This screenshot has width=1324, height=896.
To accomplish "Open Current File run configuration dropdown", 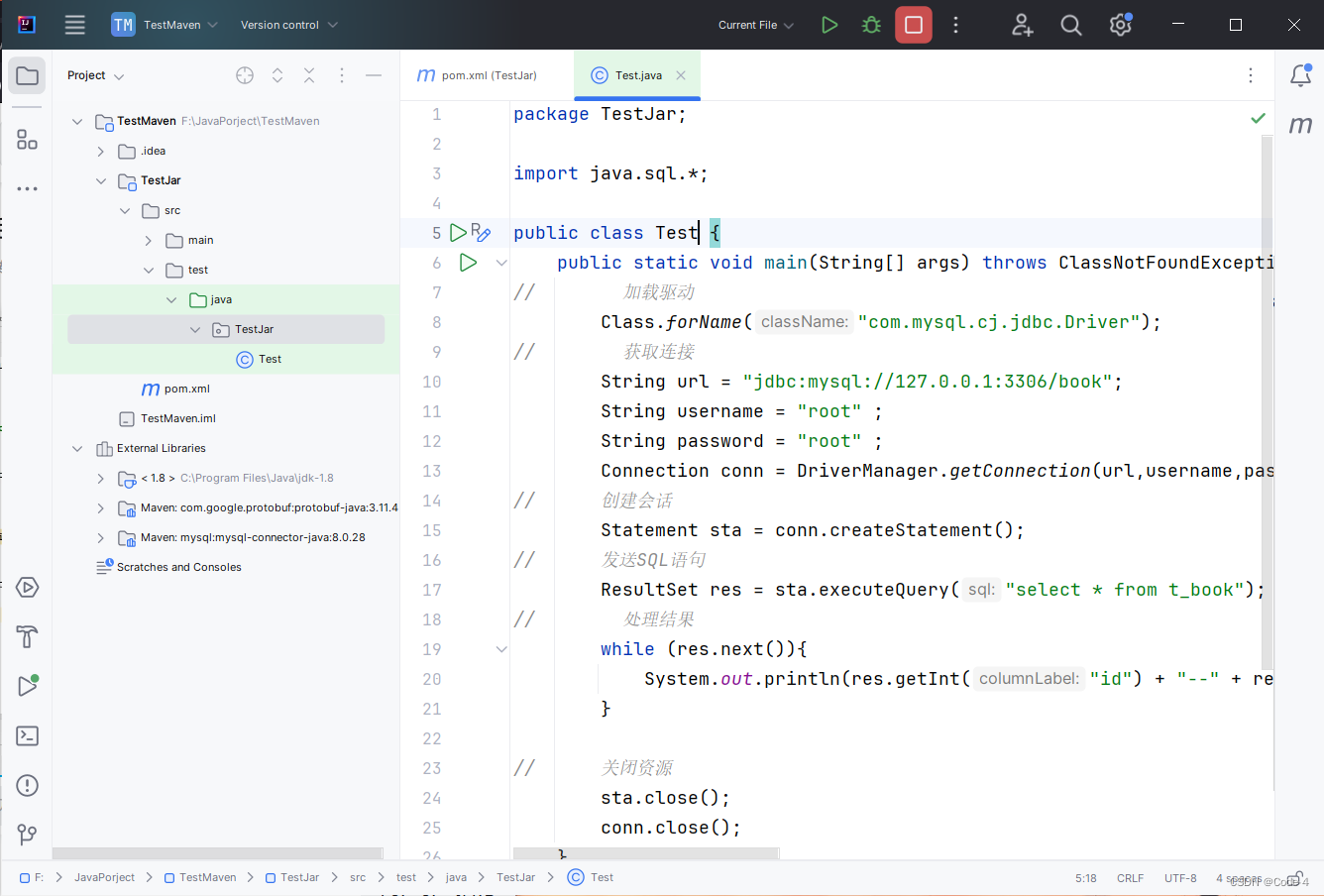I will tap(756, 25).
